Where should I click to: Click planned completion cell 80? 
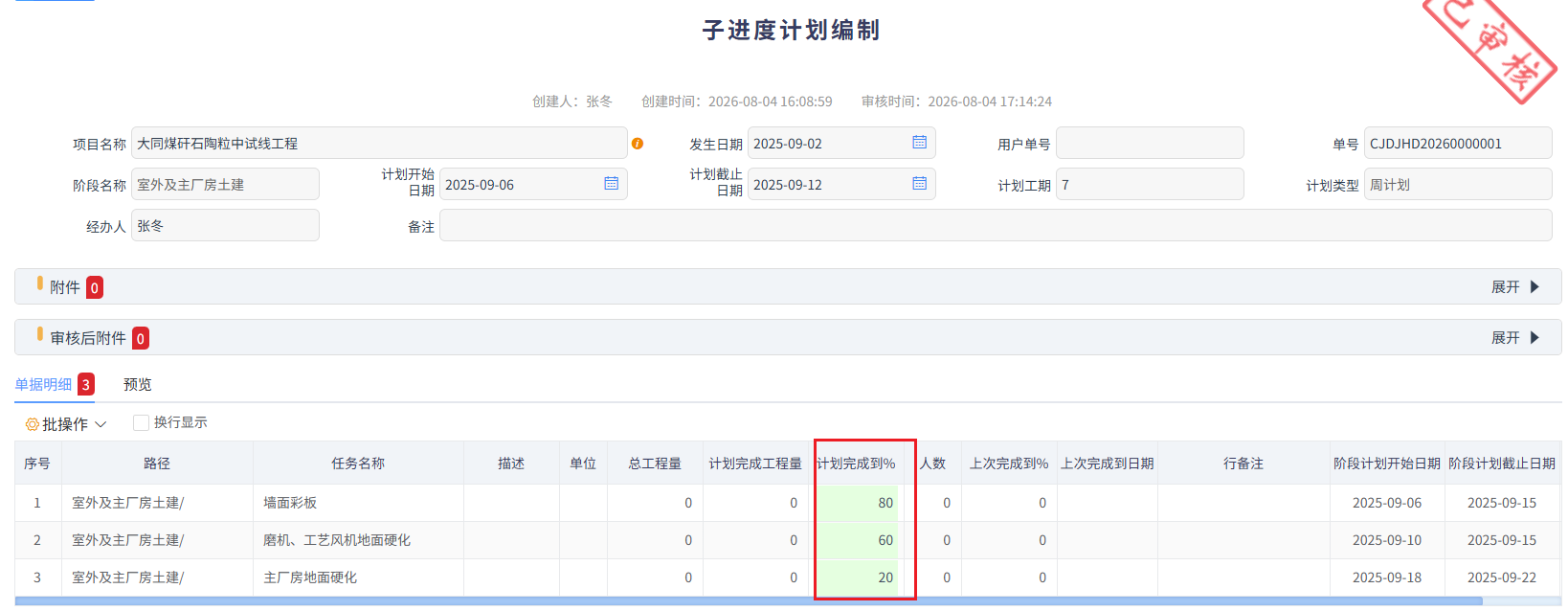pos(857,503)
